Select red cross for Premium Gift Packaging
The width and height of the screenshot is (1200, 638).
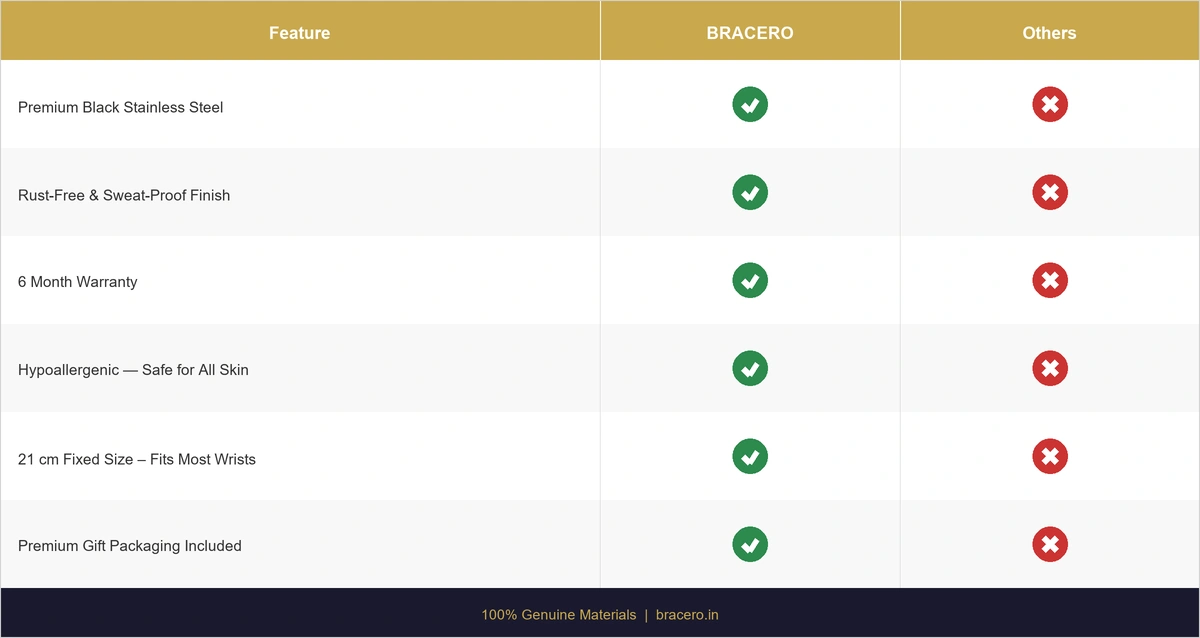[1050, 544]
